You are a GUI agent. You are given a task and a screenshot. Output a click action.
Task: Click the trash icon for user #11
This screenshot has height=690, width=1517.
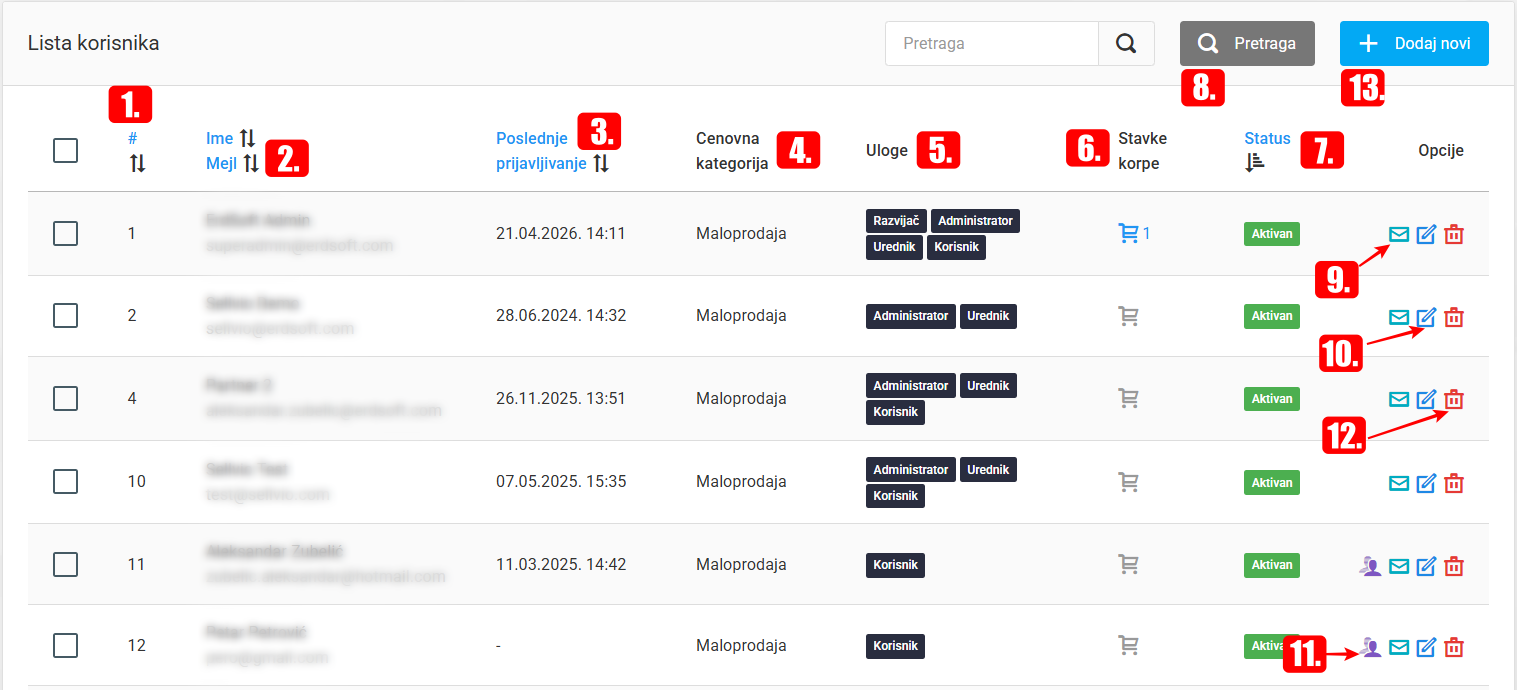point(1455,566)
